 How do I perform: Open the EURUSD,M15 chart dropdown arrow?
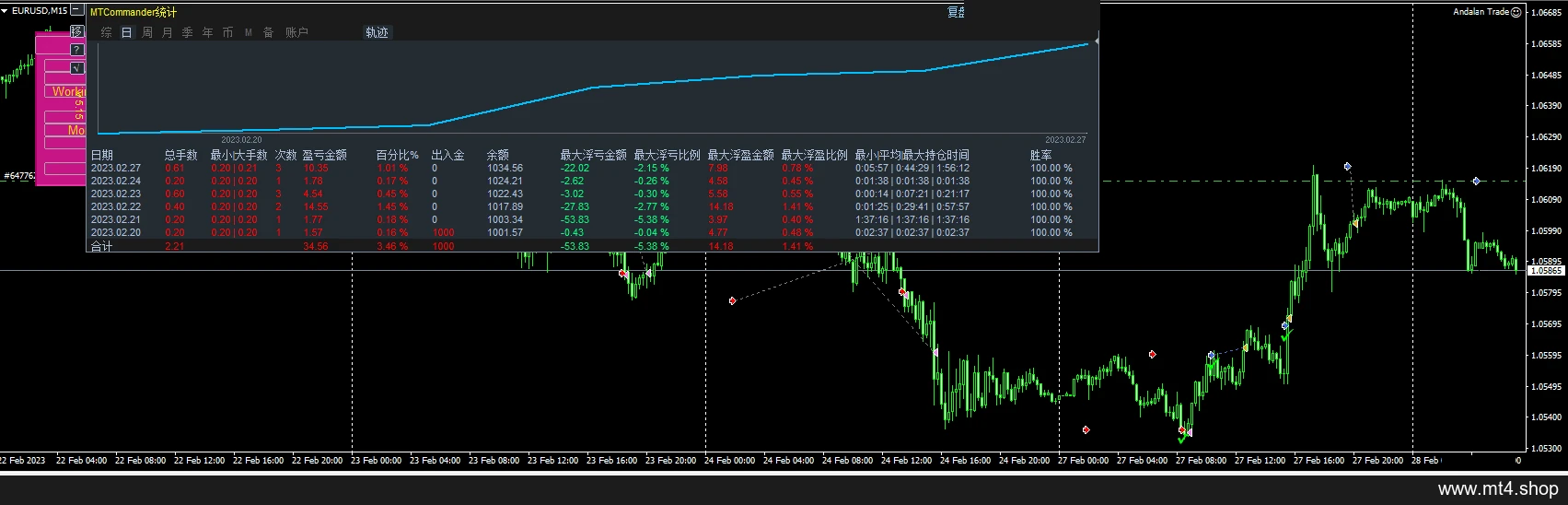(5, 10)
